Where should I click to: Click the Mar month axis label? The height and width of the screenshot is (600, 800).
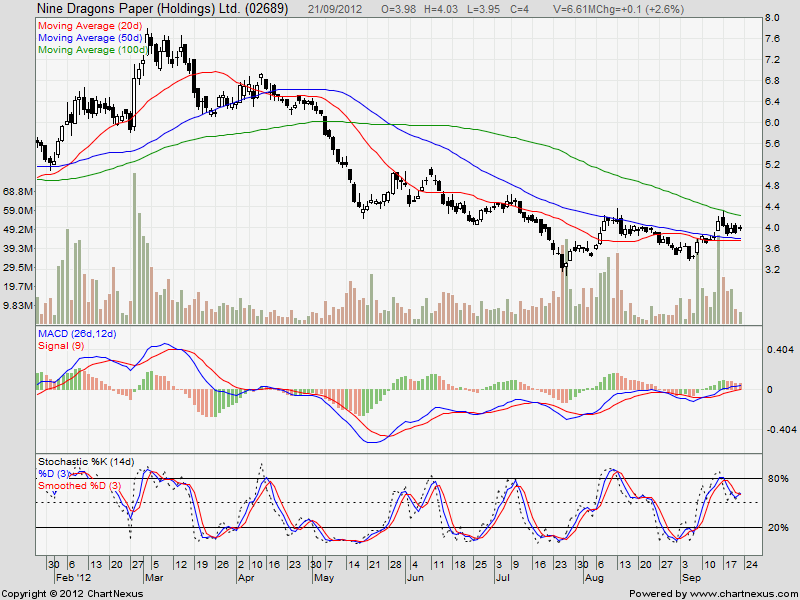pyautogui.click(x=154, y=578)
